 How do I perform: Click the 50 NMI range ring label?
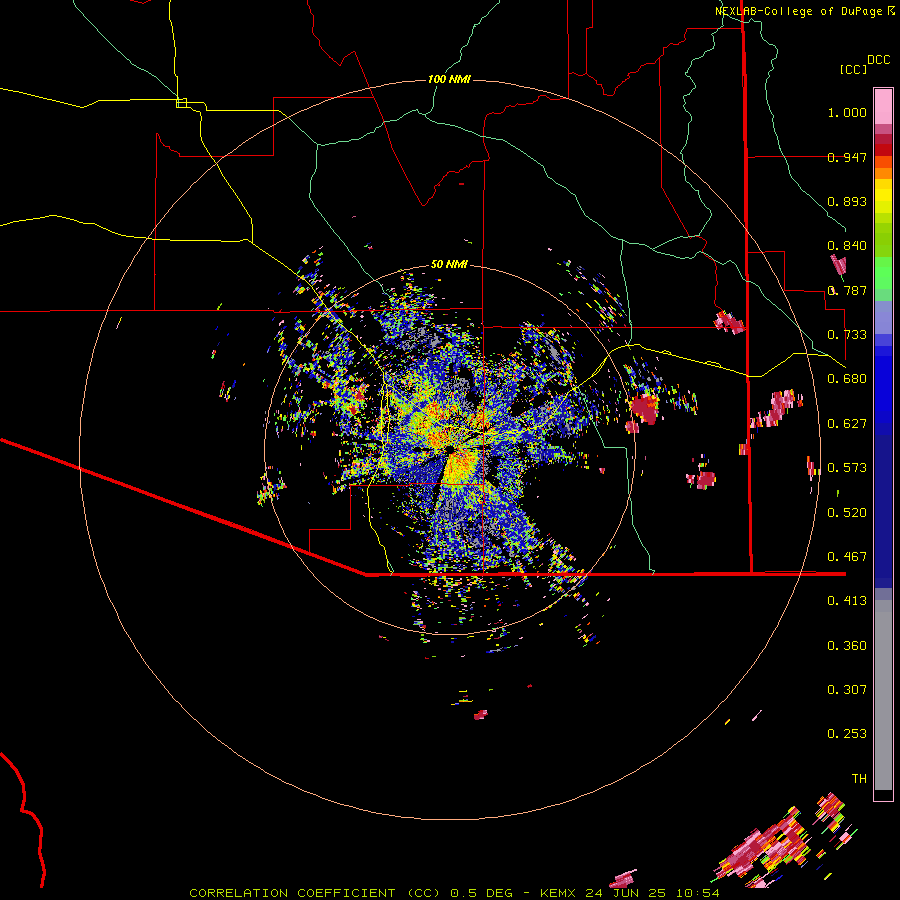[x=449, y=264]
